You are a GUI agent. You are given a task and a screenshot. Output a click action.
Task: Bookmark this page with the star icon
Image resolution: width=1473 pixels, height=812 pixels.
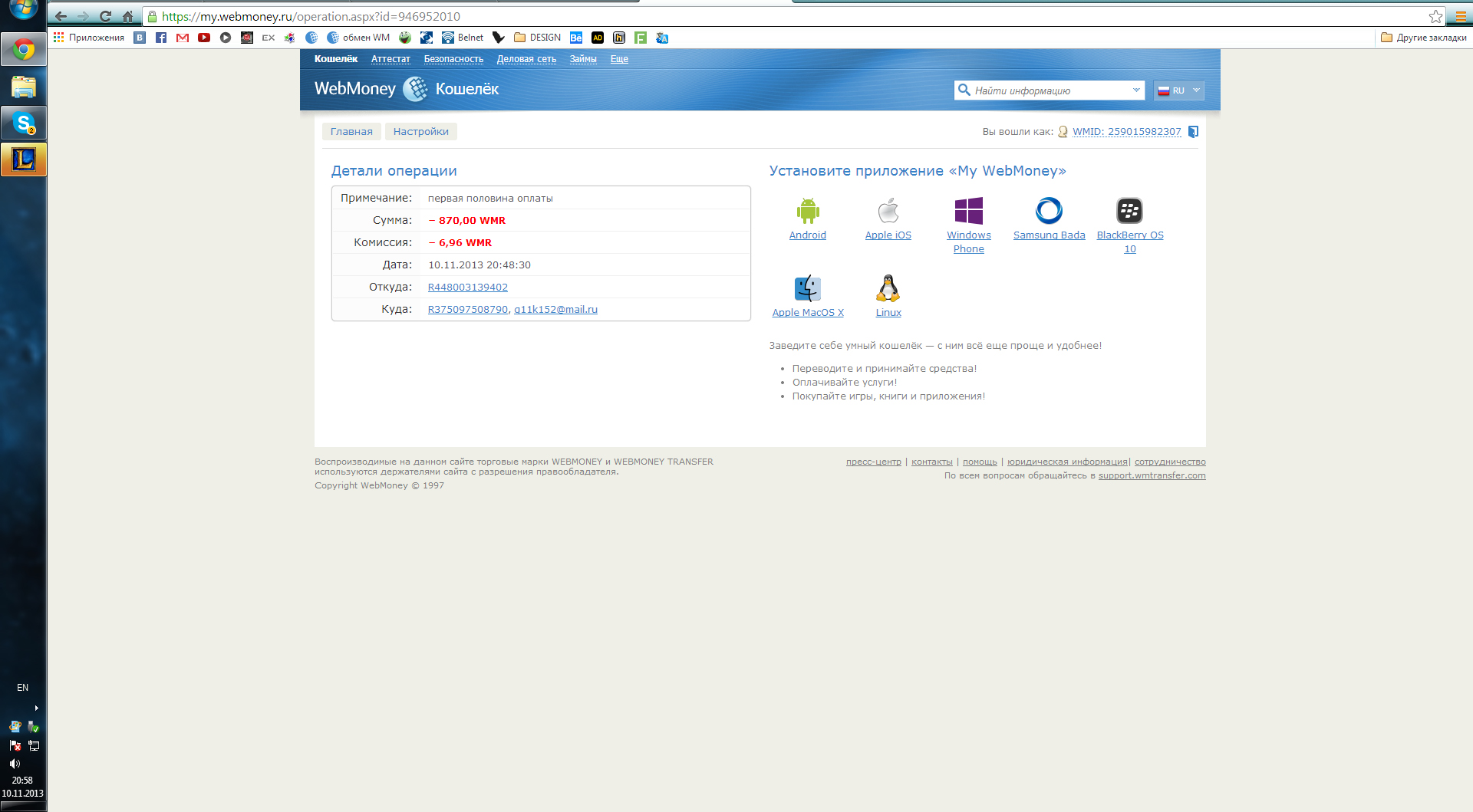tap(1436, 16)
